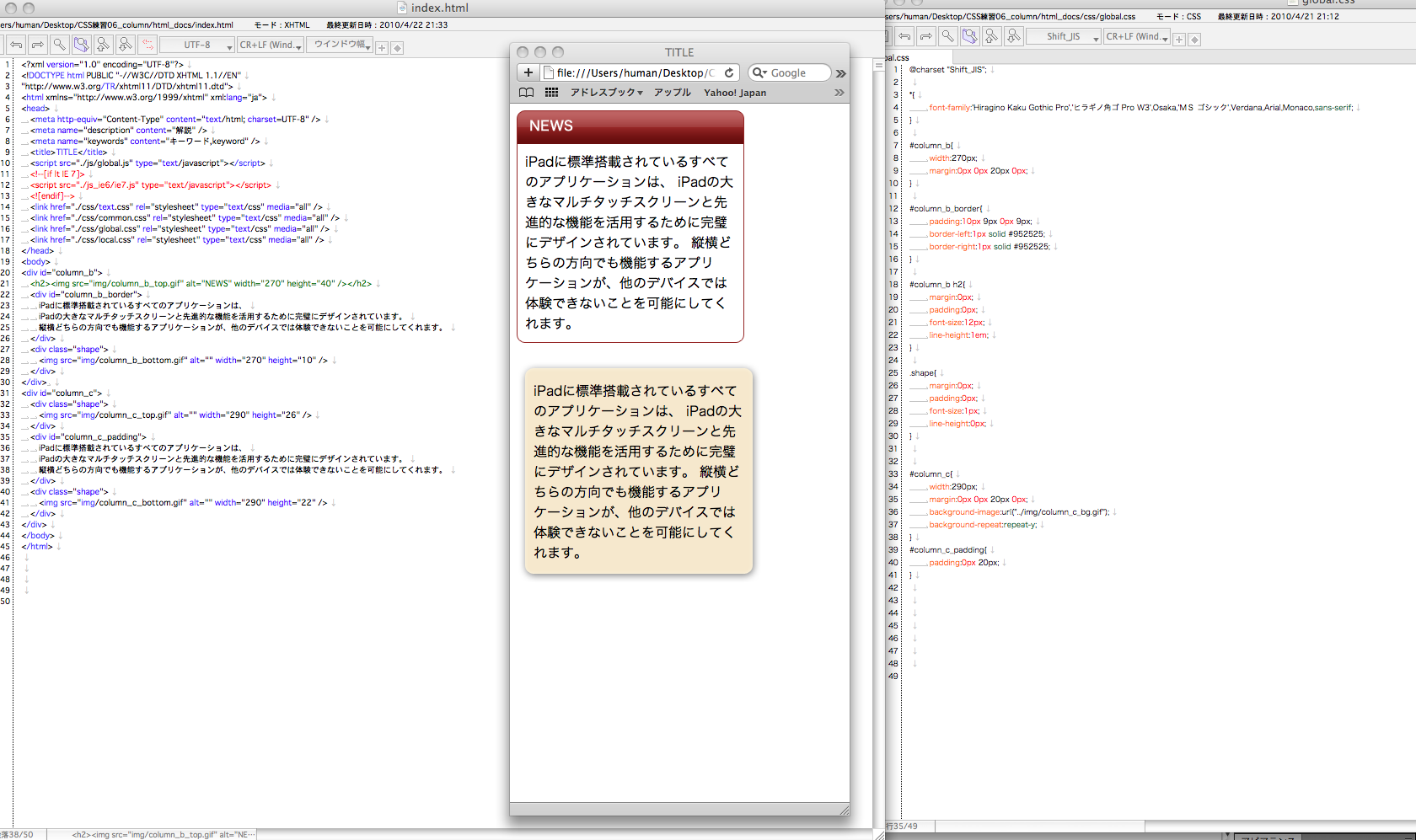Open find magnifier in global.css toolbar
1416x840 pixels.
[948, 36]
